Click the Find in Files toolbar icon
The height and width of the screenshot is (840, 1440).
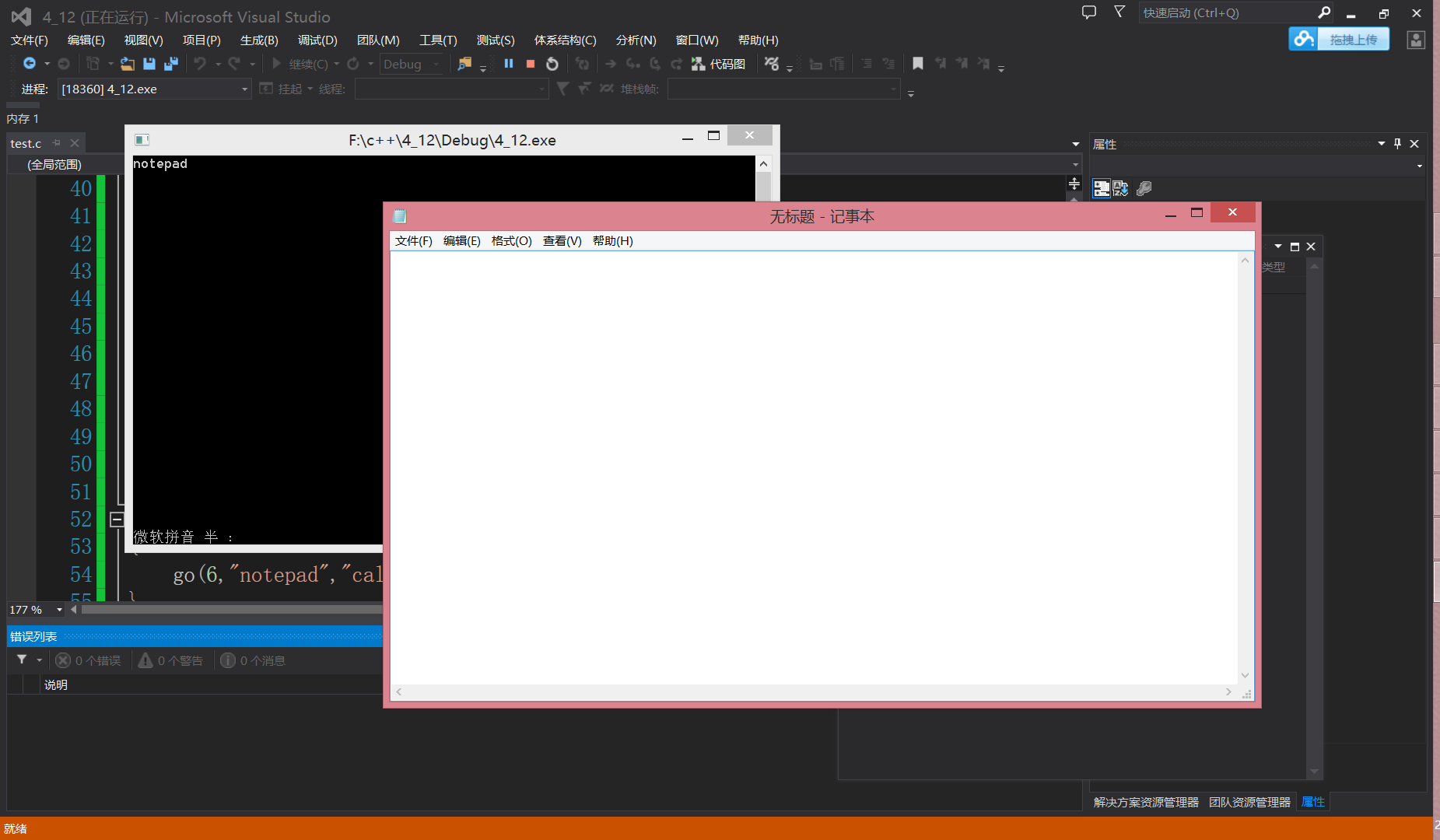click(x=464, y=64)
